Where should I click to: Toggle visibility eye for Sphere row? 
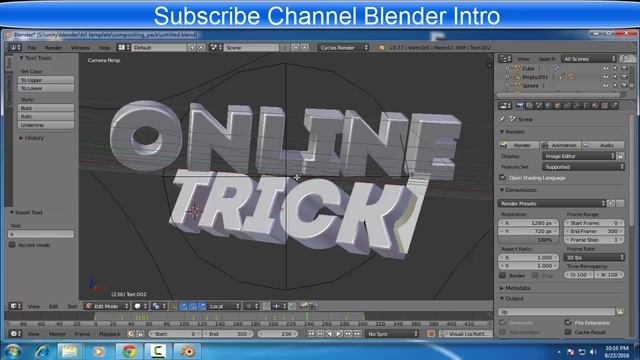pyautogui.click(x=606, y=85)
